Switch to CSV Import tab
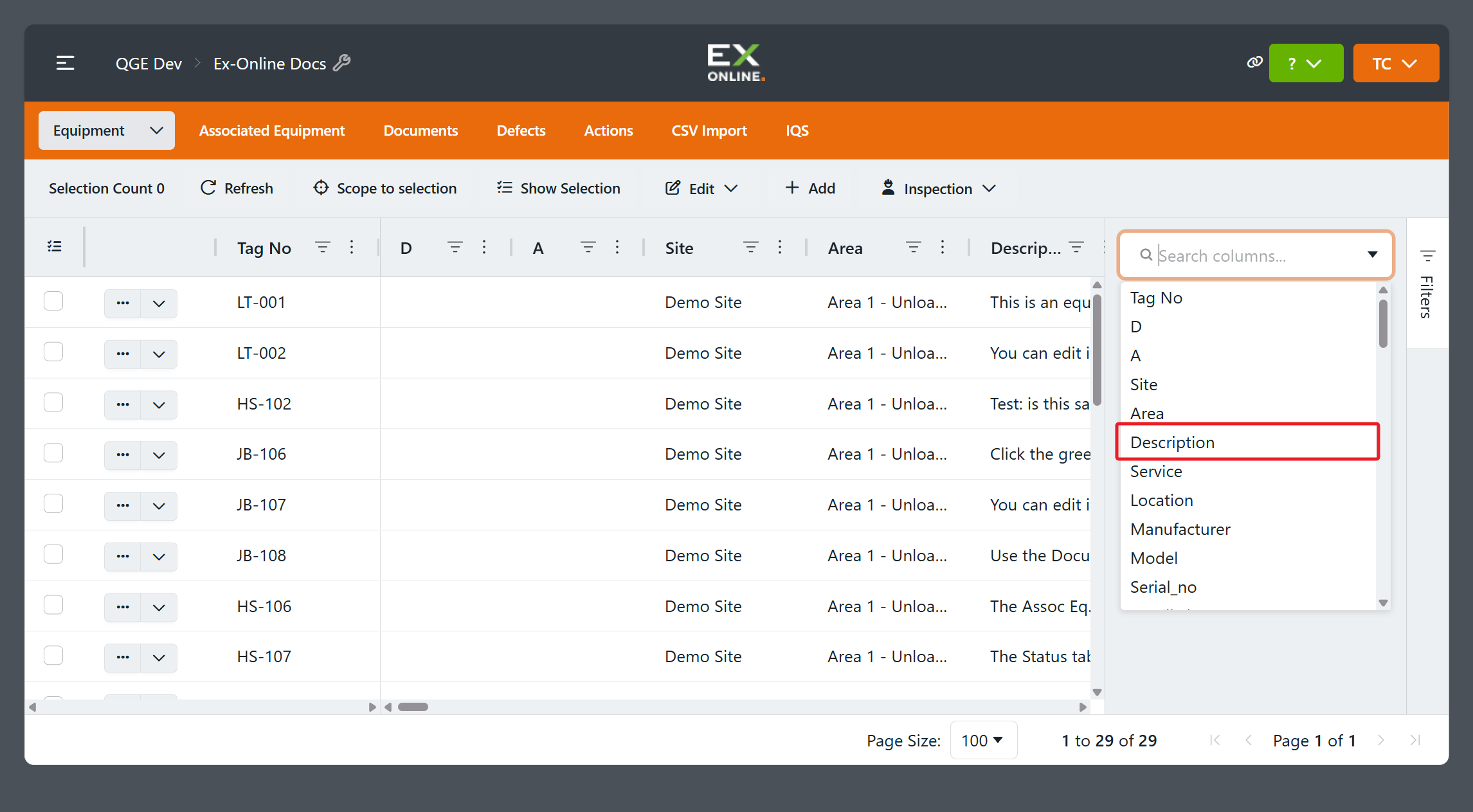This screenshot has width=1473, height=812. tap(709, 131)
